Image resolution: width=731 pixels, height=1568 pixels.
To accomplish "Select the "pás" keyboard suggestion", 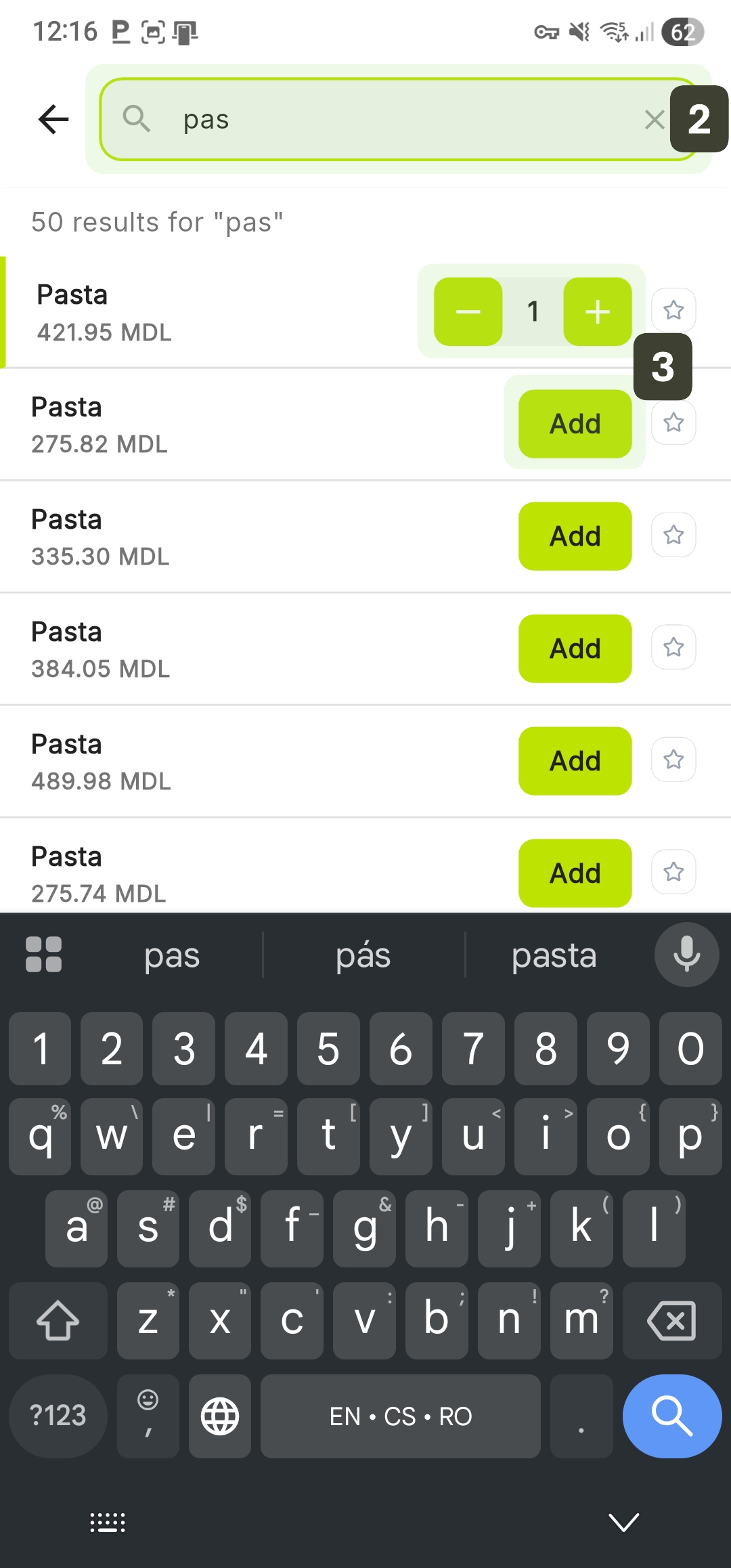I will pos(363,955).
